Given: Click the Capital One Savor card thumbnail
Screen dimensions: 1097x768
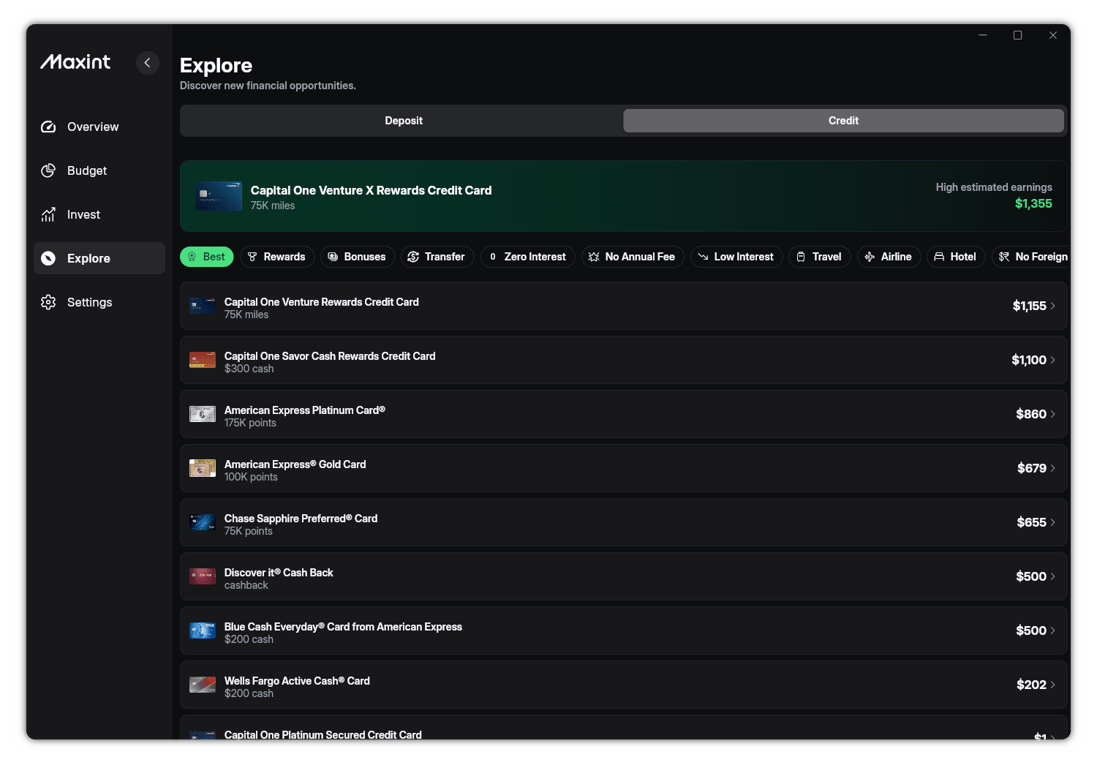Looking at the screenshot, I should (x=202, y=360).
